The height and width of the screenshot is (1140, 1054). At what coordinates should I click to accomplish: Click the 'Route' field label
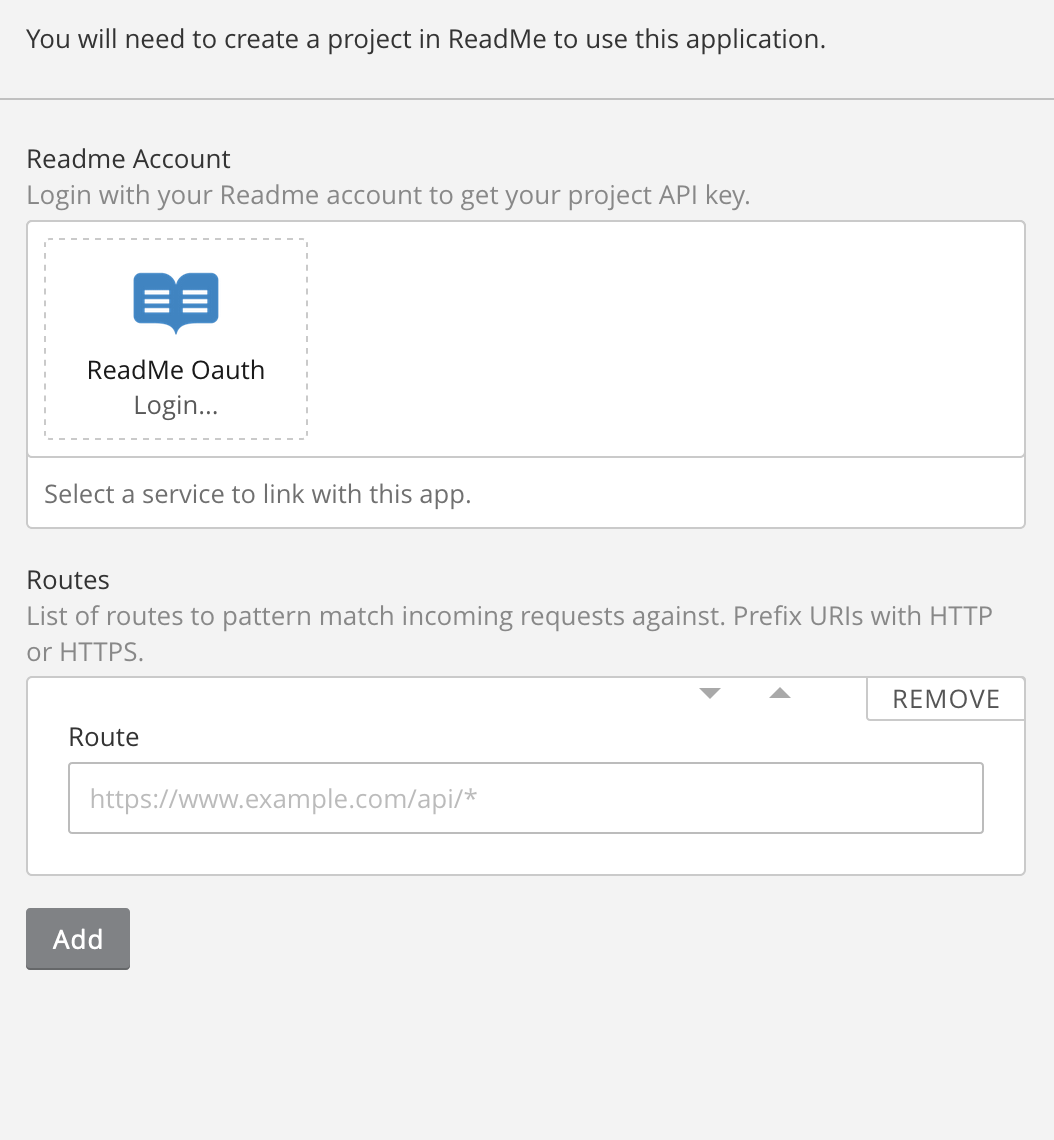click(x=103, y=737)
